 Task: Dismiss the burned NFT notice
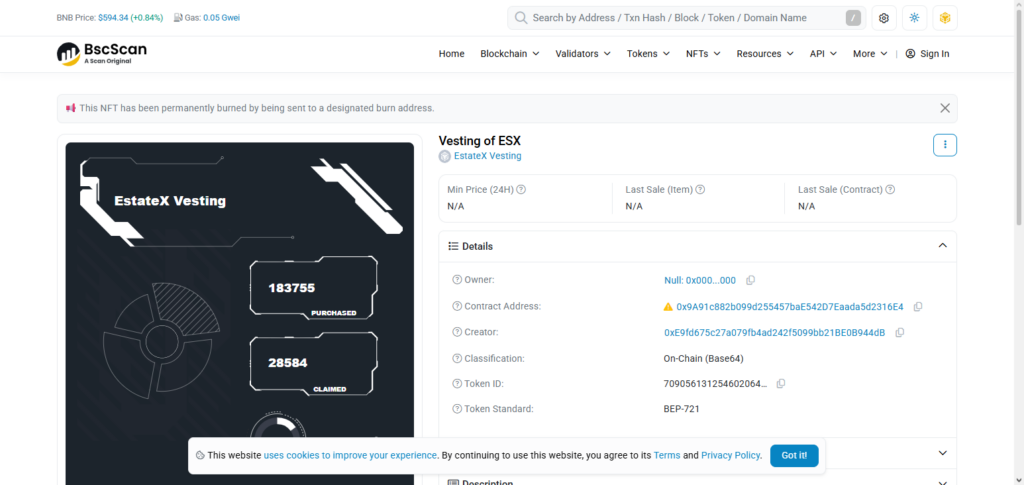[x=944, y=108]
